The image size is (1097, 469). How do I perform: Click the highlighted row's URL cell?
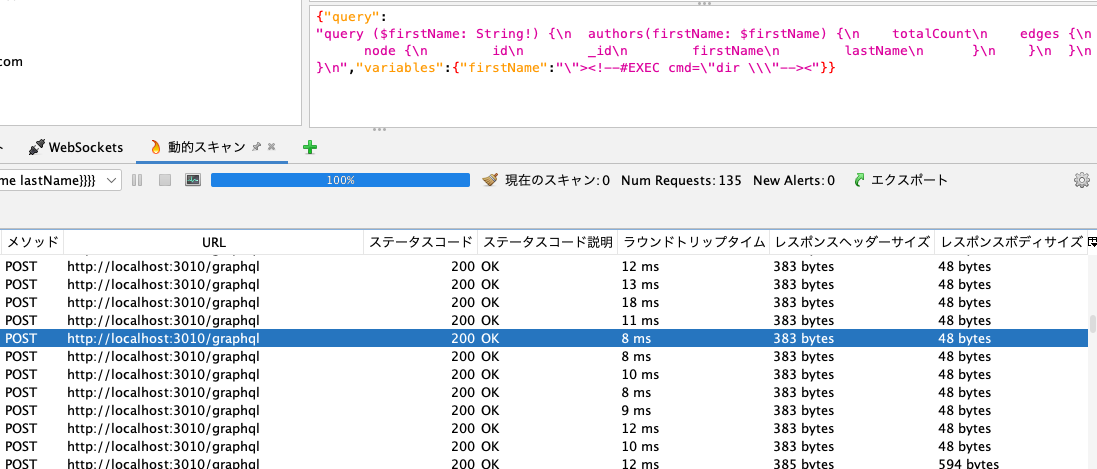tap(213, 339)
